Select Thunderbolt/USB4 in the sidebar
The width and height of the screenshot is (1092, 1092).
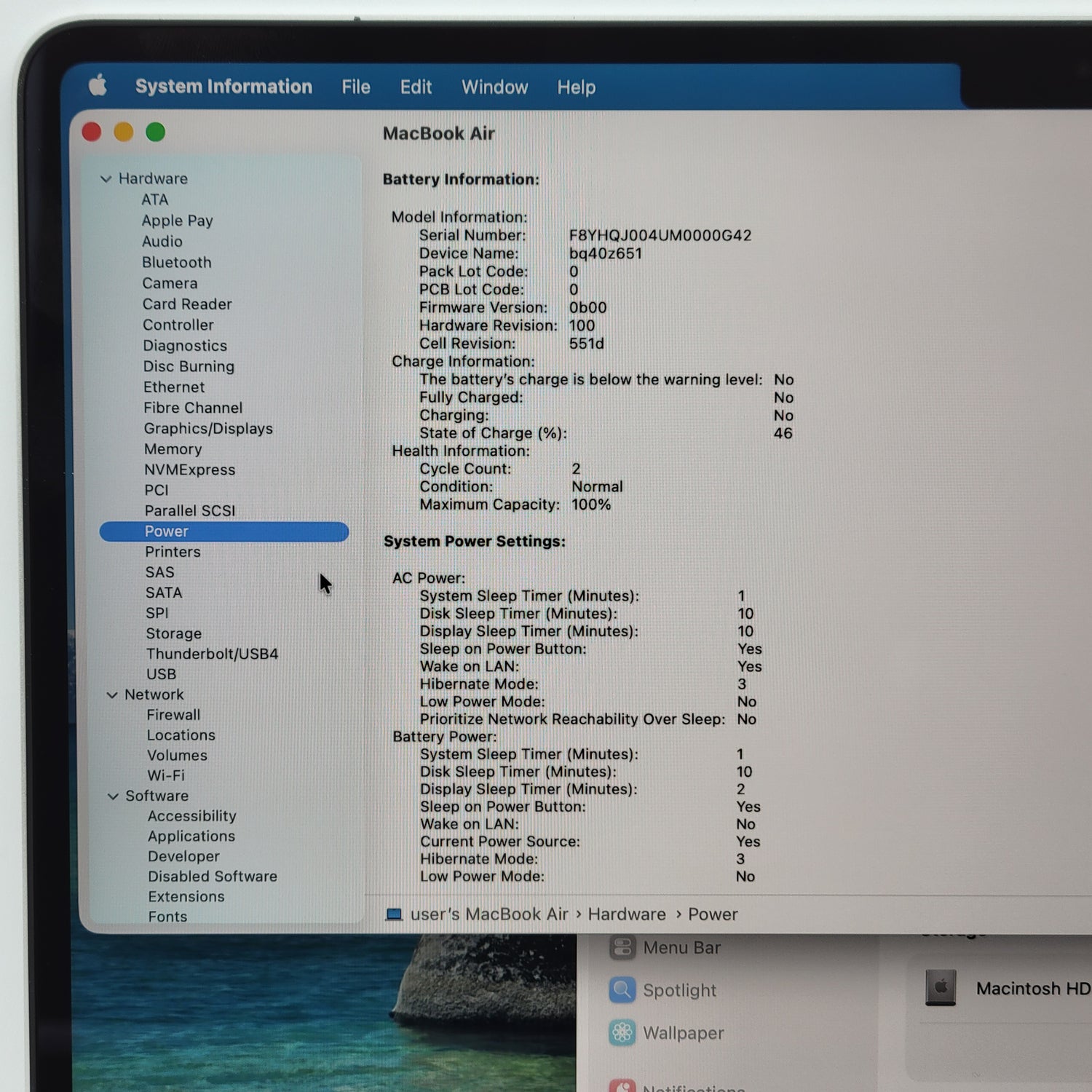point(212,654)
